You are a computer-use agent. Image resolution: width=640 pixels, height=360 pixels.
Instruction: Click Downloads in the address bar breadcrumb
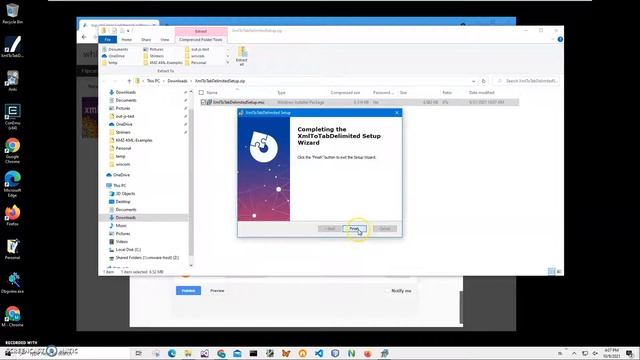click(x=177, y=81)
